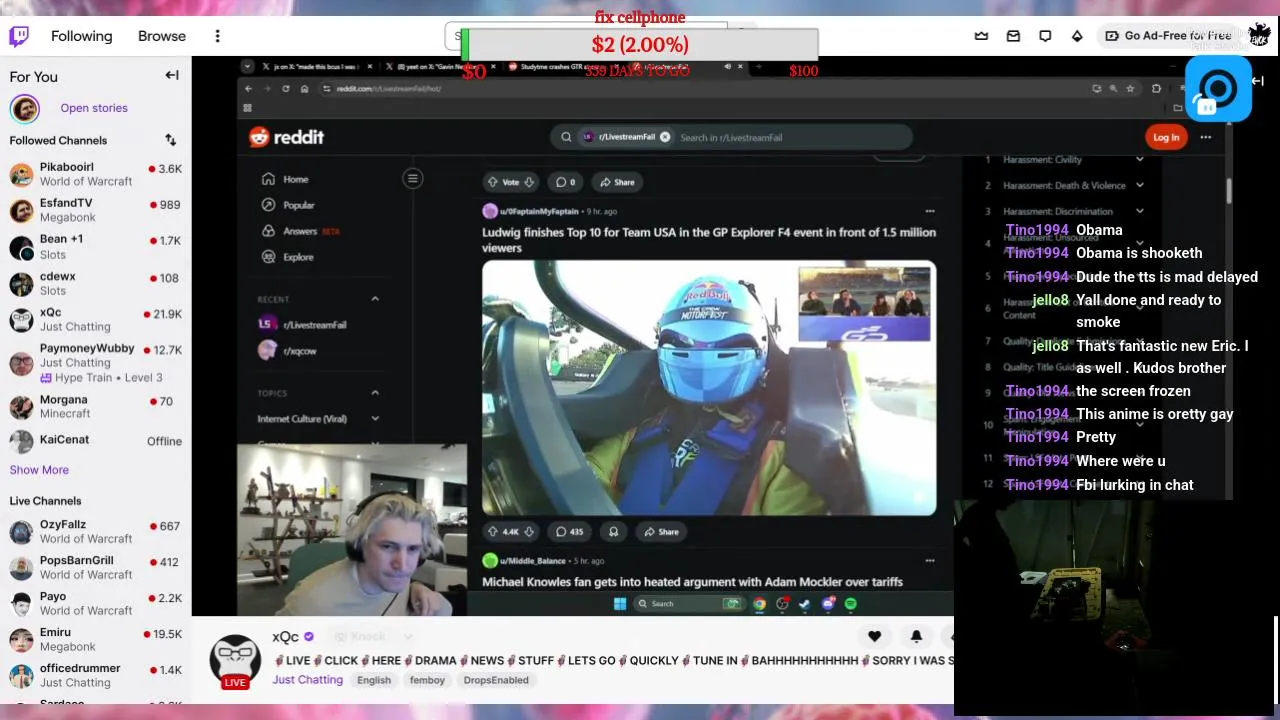This screenshot has width=1280, height=720.
Task: Expand Harassment: Civility rule
Action: point(1139,159)
